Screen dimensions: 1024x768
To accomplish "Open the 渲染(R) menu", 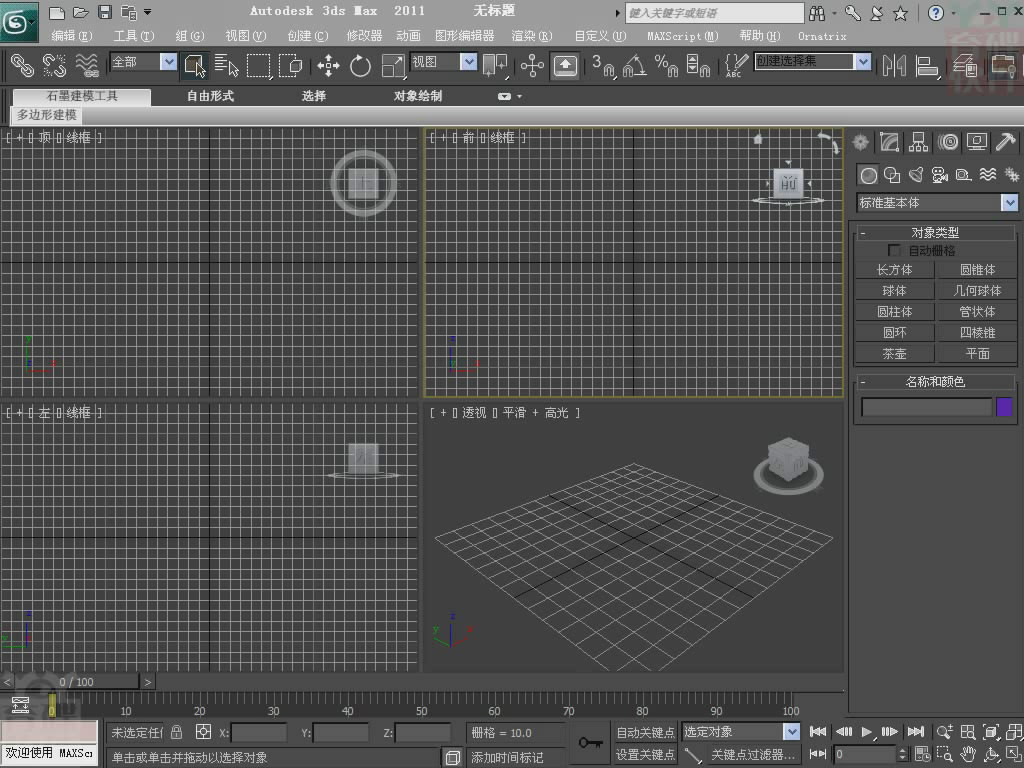I will coord(532,36).
